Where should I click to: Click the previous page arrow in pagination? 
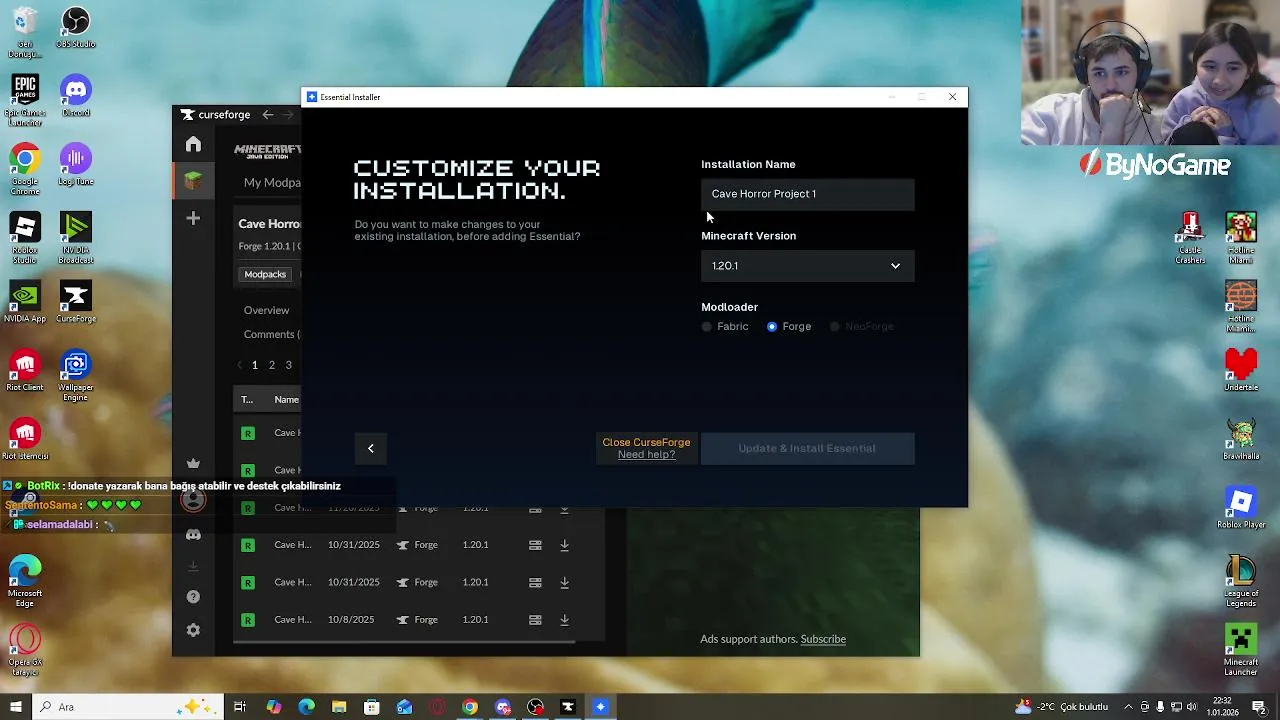(239, 365)
